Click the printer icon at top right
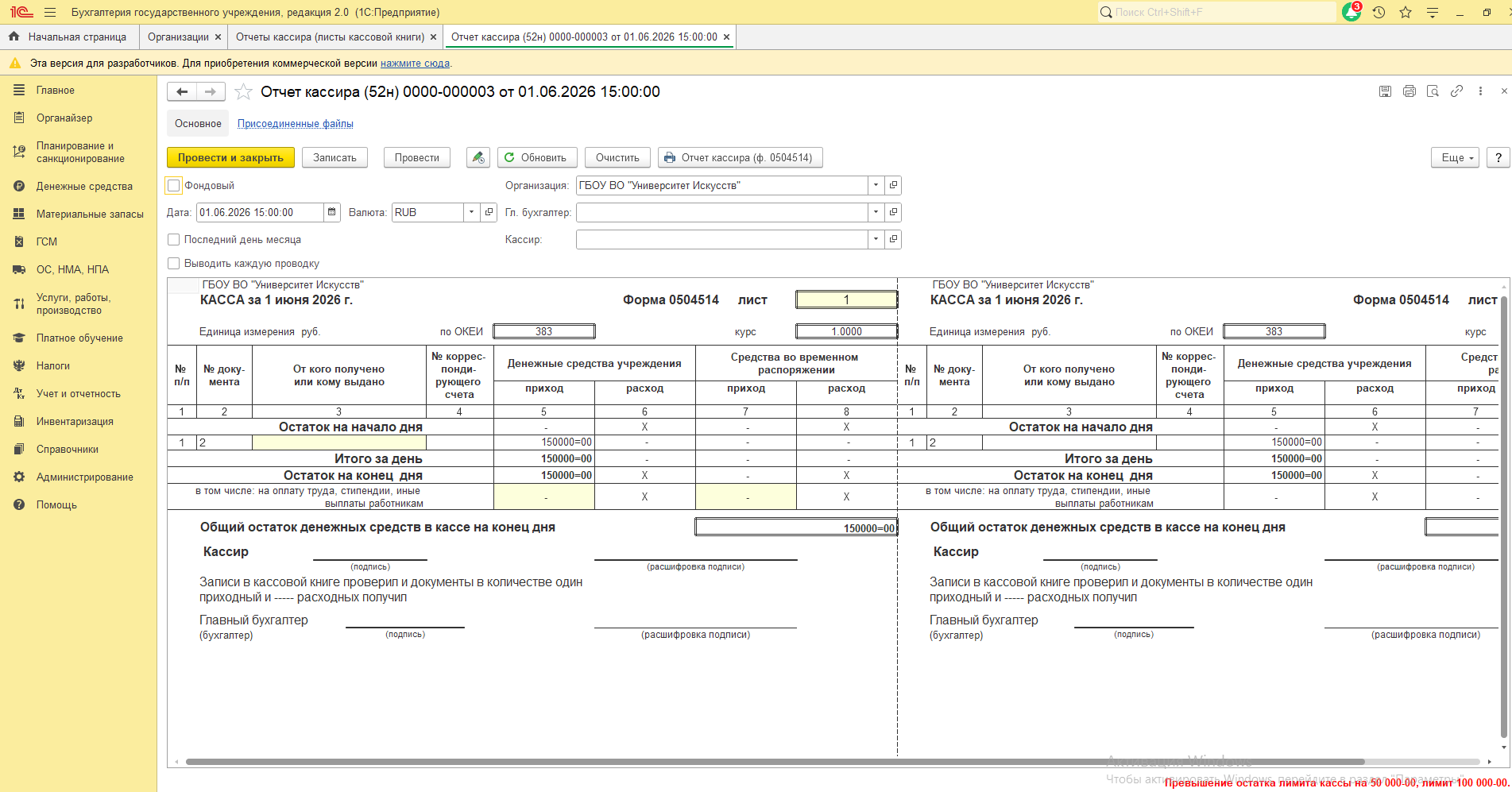1512x792 pixels. tap(1409, 91)
